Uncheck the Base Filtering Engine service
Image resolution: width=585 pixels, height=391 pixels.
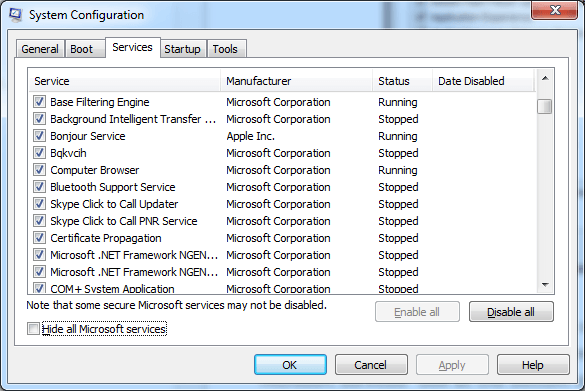pos(39,101)
